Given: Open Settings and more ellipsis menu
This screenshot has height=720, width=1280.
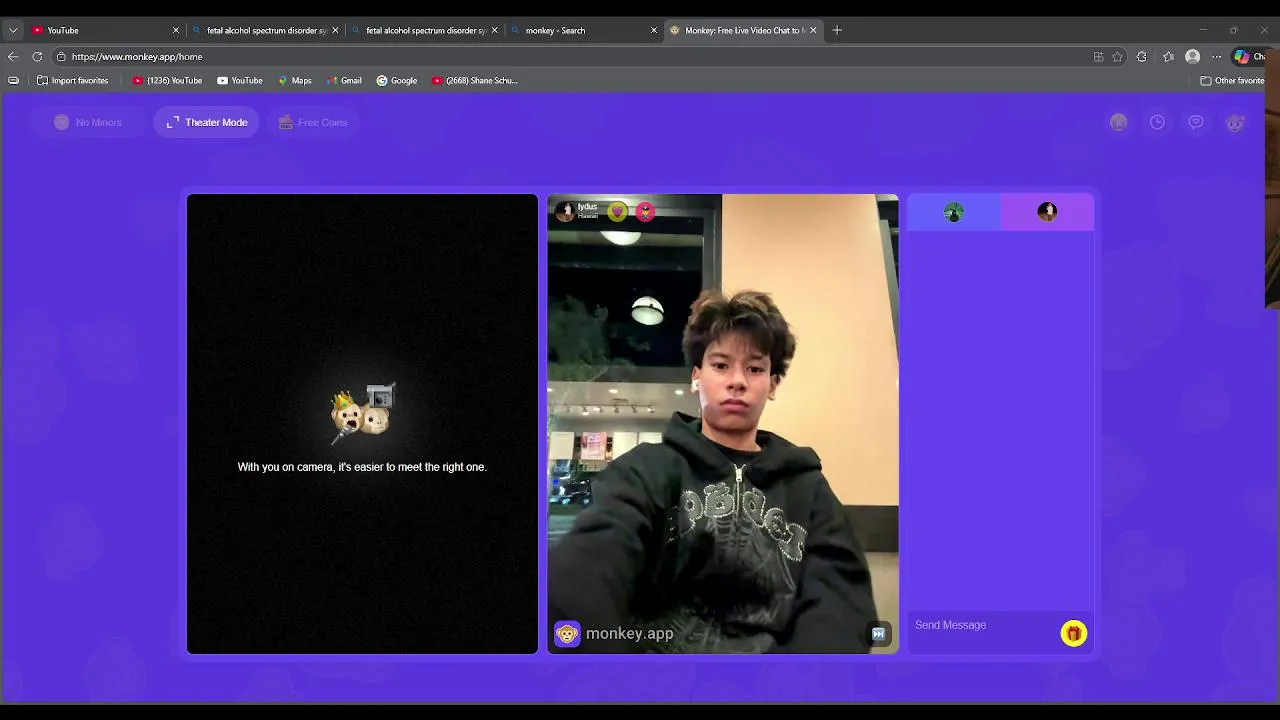Looking at the screenshot, I should tap(1216, 57).
